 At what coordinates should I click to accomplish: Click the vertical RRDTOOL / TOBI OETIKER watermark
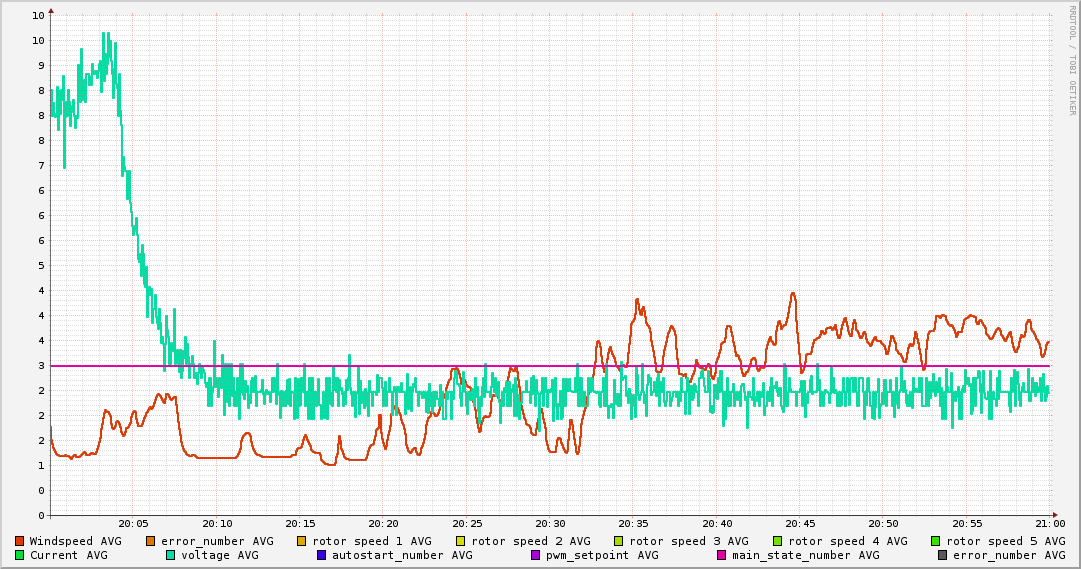point(1071,60)
